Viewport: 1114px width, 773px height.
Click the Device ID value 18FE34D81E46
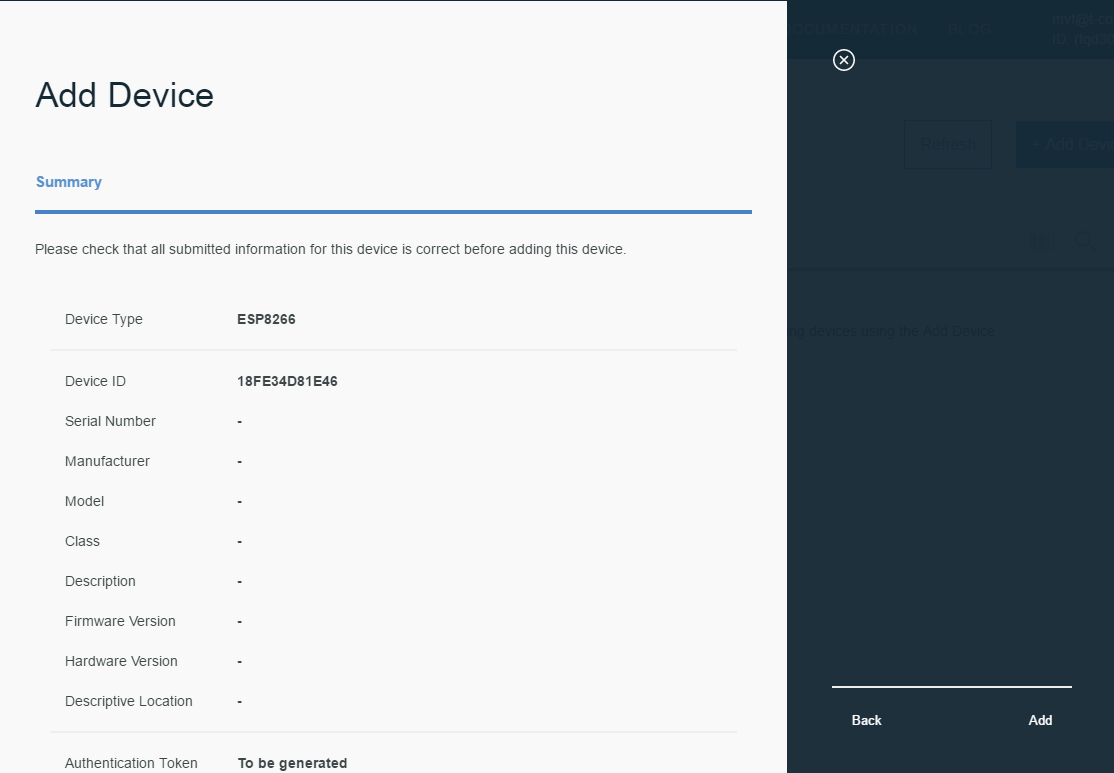pos(287,381)
